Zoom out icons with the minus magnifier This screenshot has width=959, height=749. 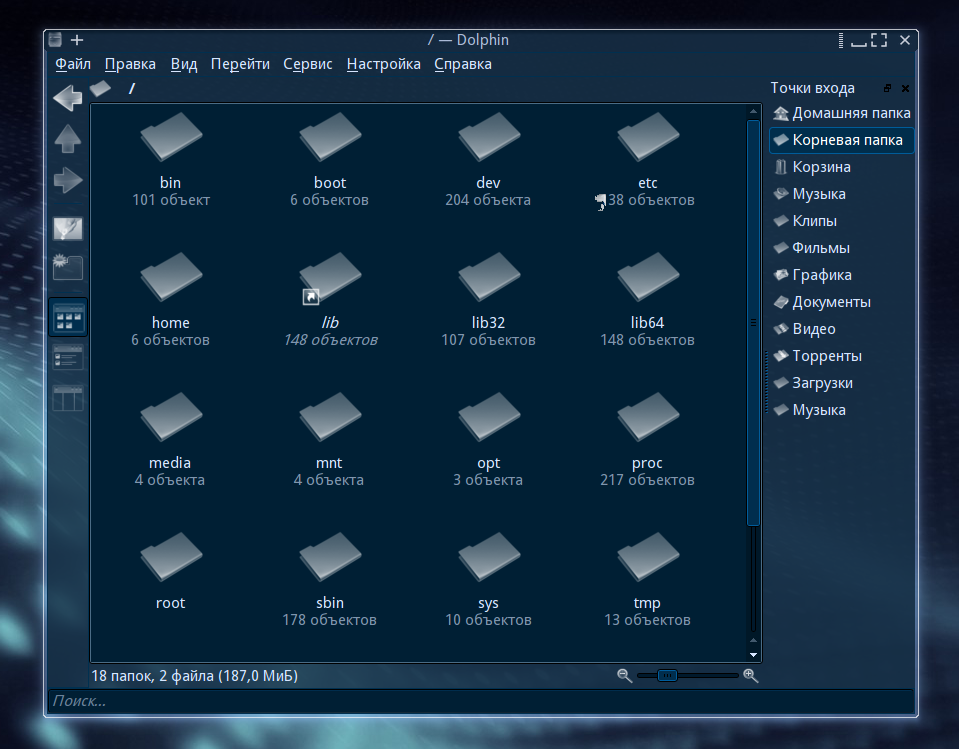pyautogui.click(x=624, y=676)
